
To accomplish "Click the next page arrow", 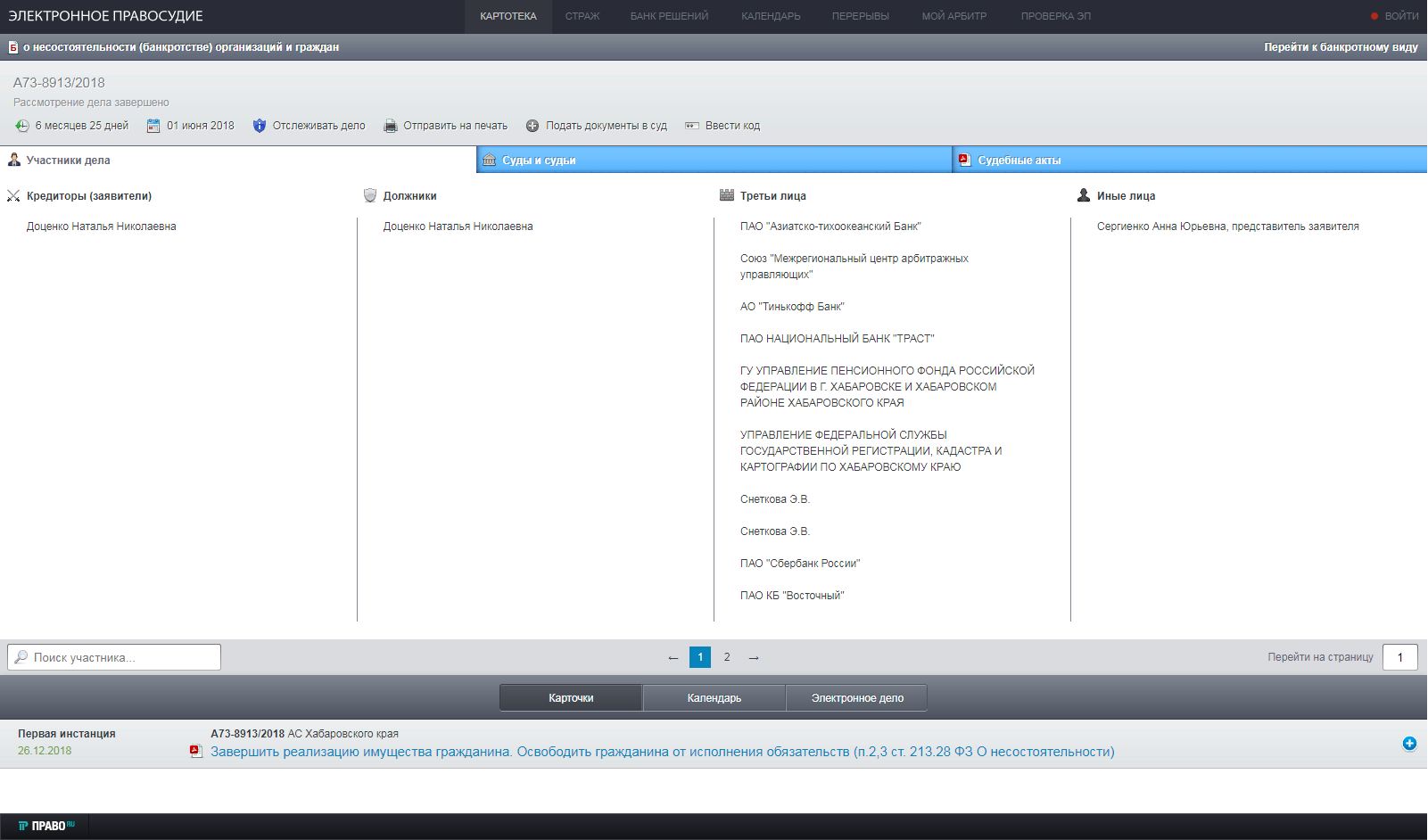I will (x=754, y=657).
